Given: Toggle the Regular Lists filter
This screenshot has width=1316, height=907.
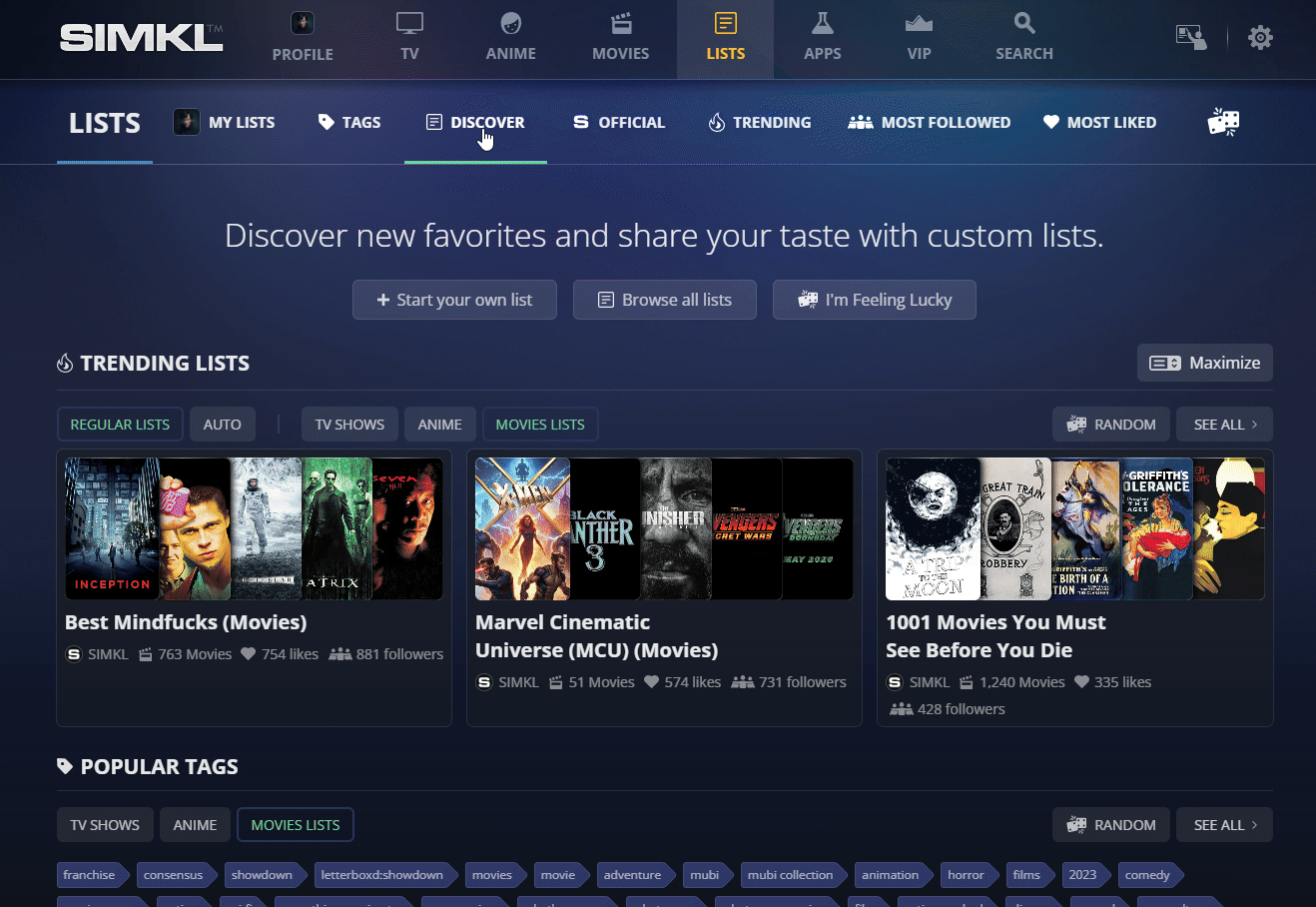Looking at the screenshot, I should pyautogui.click(x=120, y=425).
